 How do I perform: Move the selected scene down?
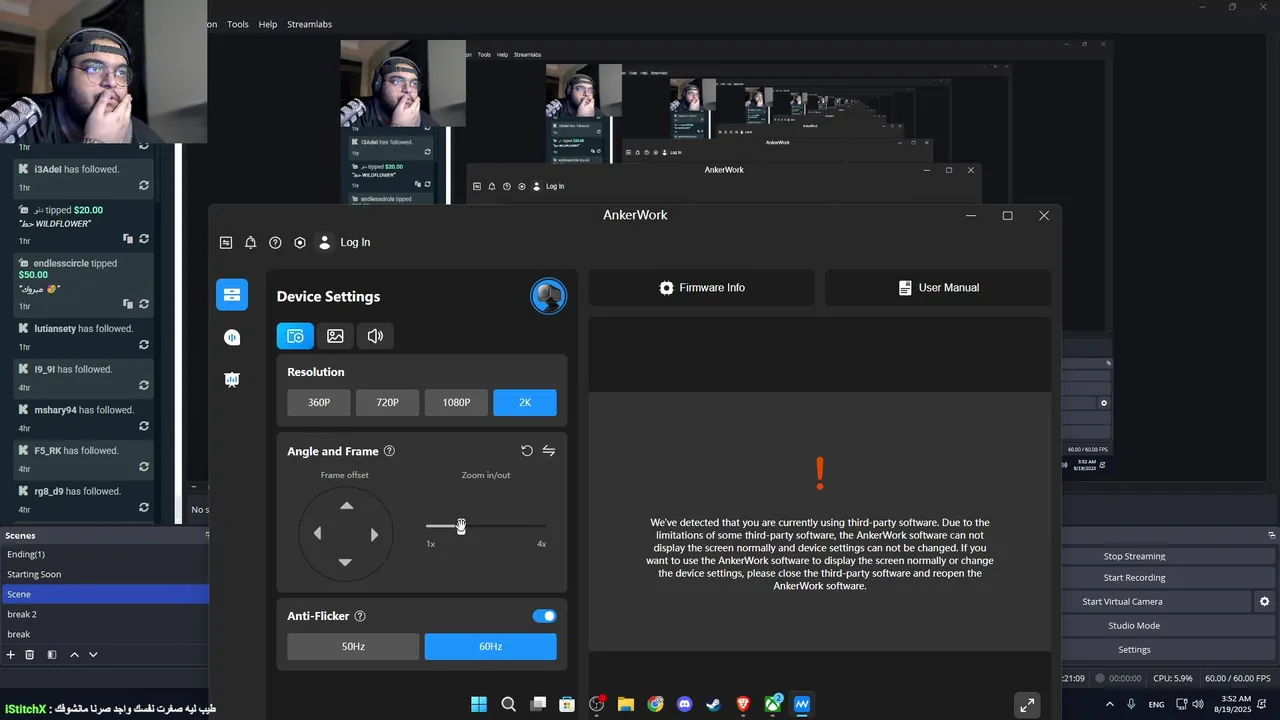93,654
